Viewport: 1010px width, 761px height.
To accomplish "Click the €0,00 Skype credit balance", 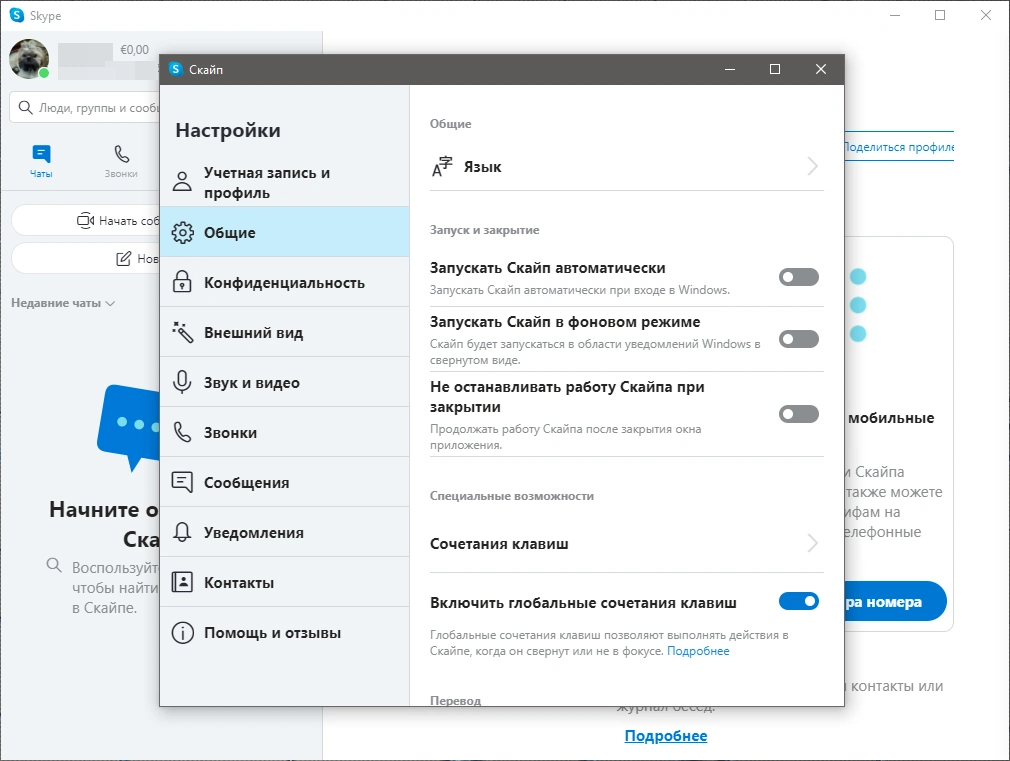I will (135, 50).
